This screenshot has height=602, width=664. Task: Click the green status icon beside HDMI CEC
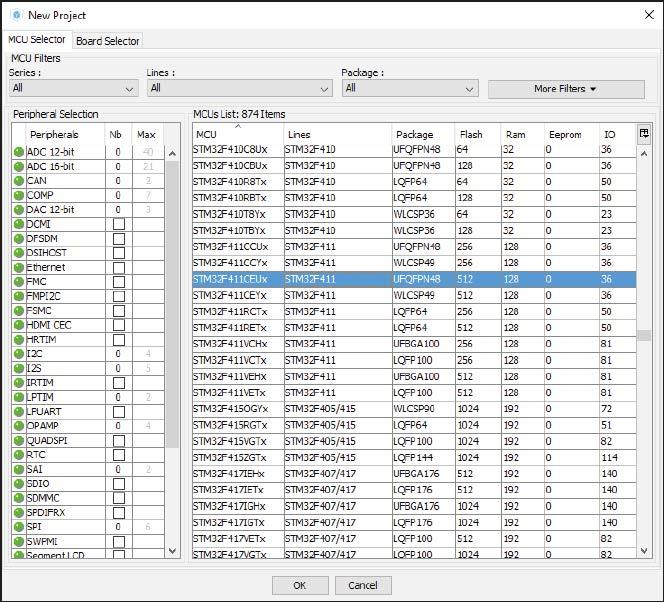pyautogui.click(x=19, y=325)
